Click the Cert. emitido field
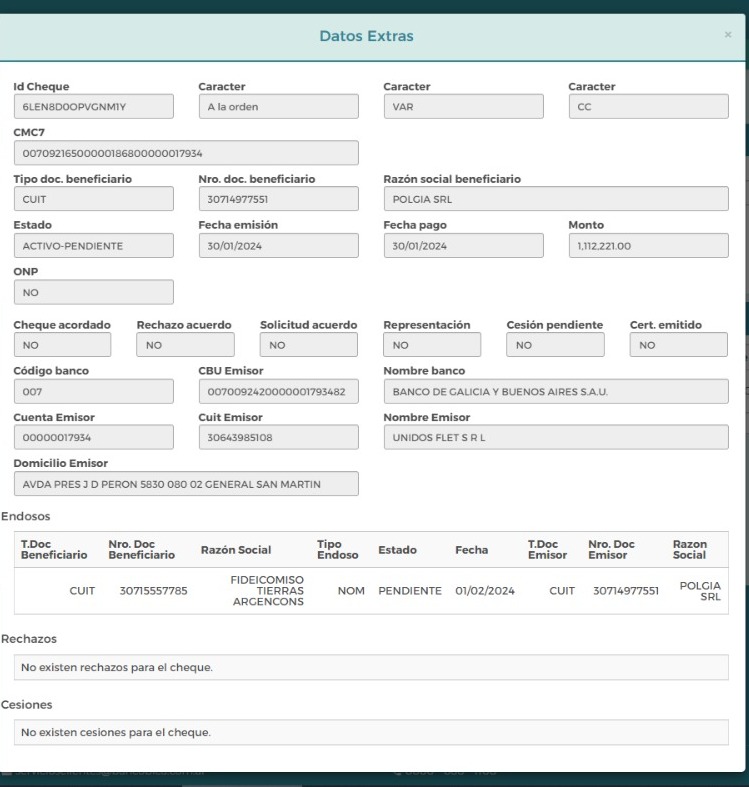This screenshot has height=787, width=749. [679, 345]
